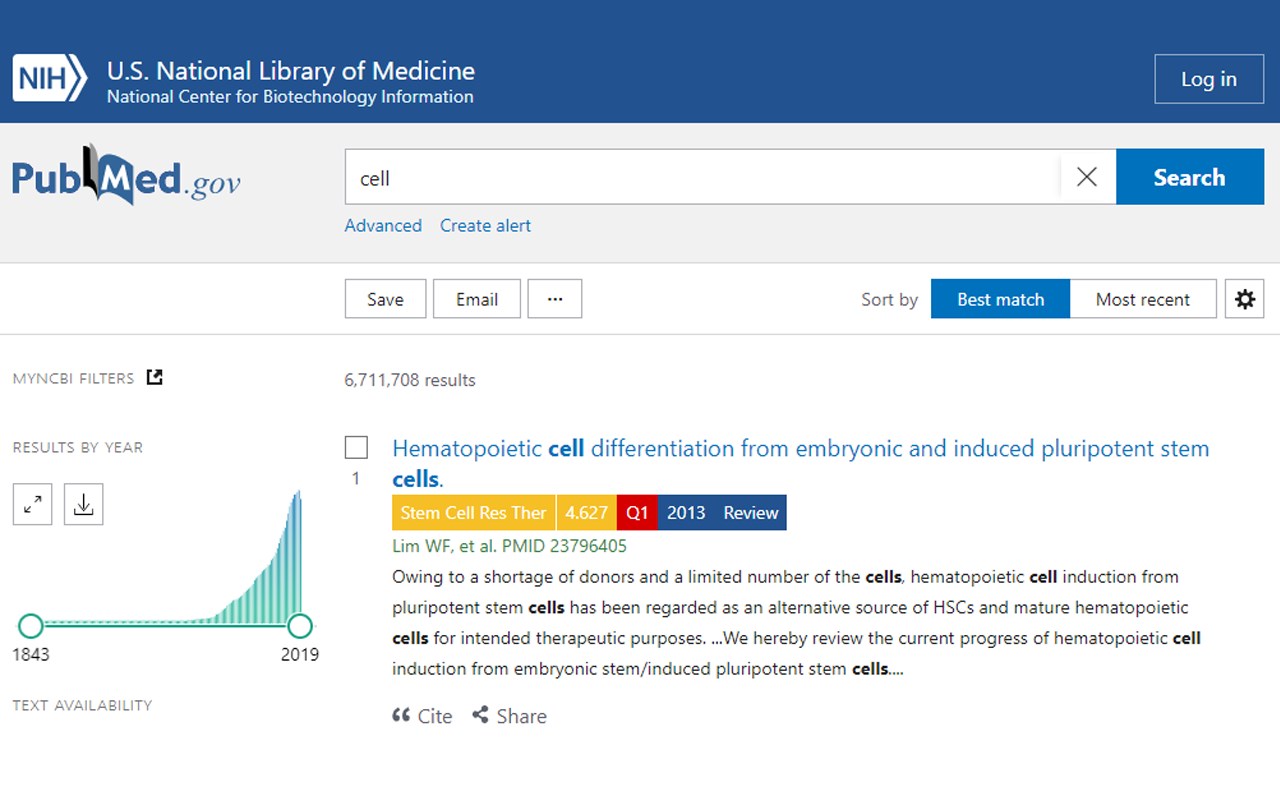Click the PubMed.gov logo
The image size is (1280, 800).
click(x=126, y=177)
